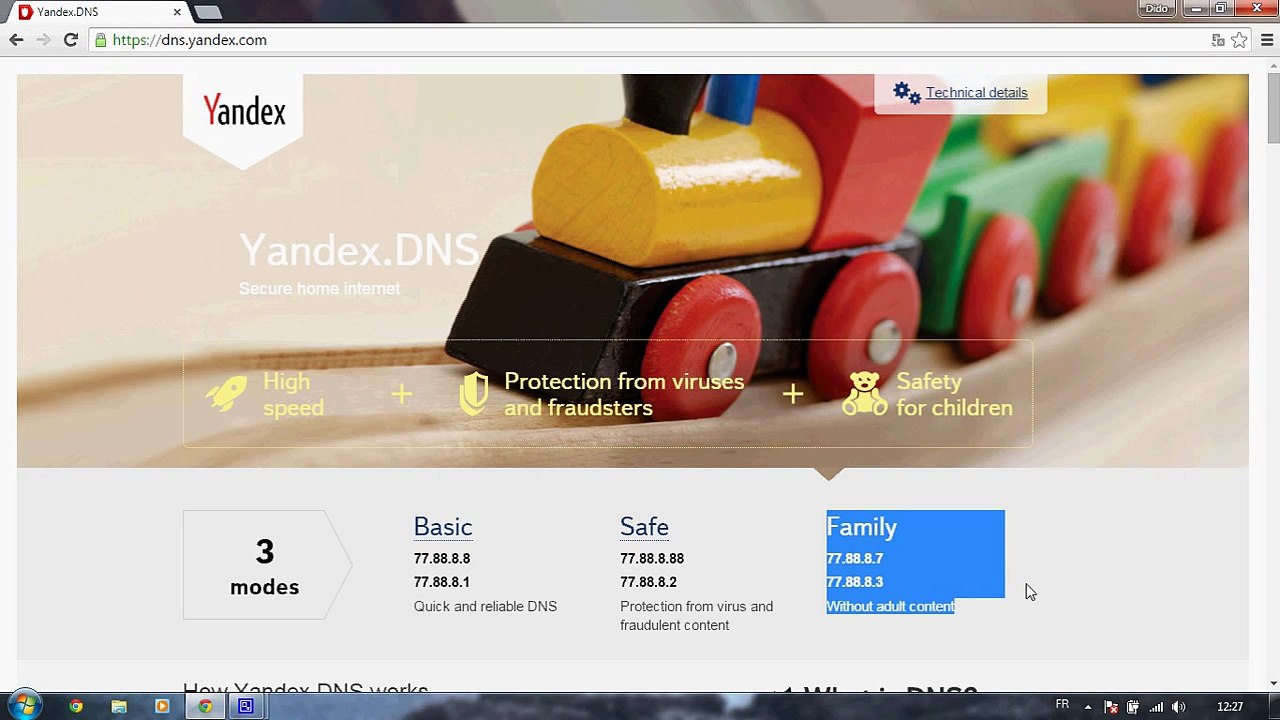This screenshot has height=720, width=1280.
Task: Click the page vertical scrollbar thumb
Action: pyautogui.click(x=1272, y=110)
